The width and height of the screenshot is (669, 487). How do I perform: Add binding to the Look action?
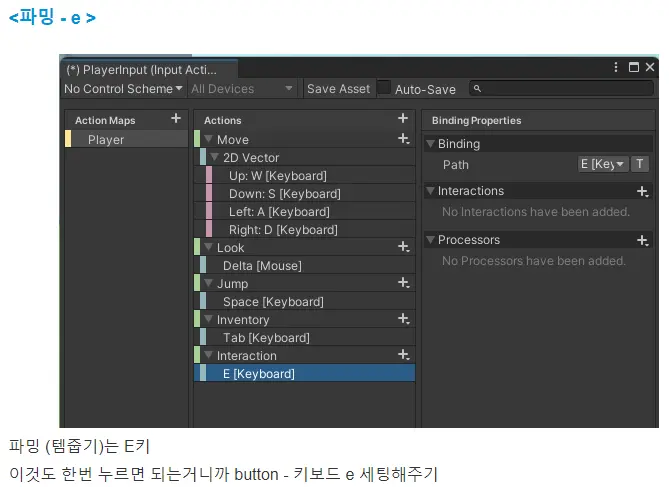(x=404, y=247)
